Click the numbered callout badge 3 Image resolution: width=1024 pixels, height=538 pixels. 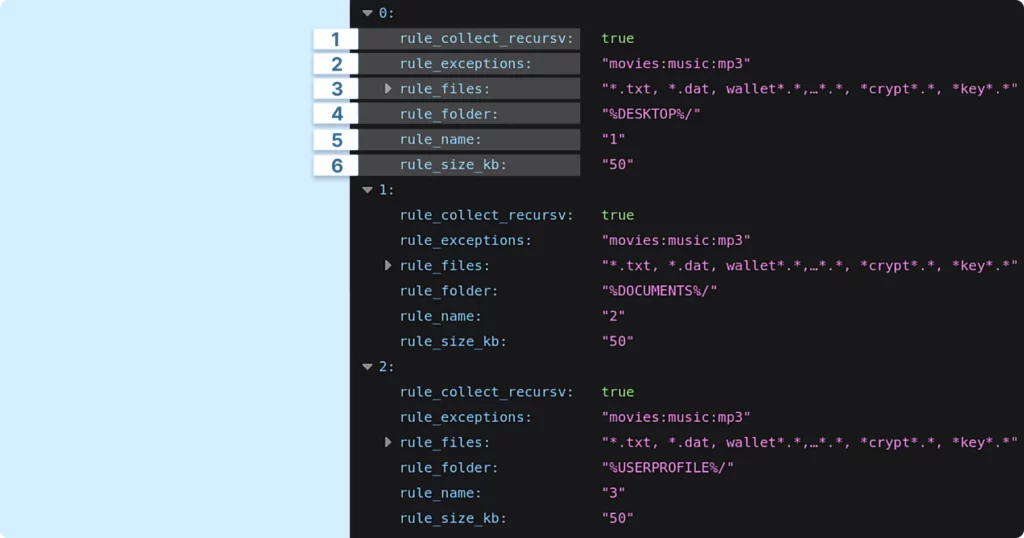point(336,89)
